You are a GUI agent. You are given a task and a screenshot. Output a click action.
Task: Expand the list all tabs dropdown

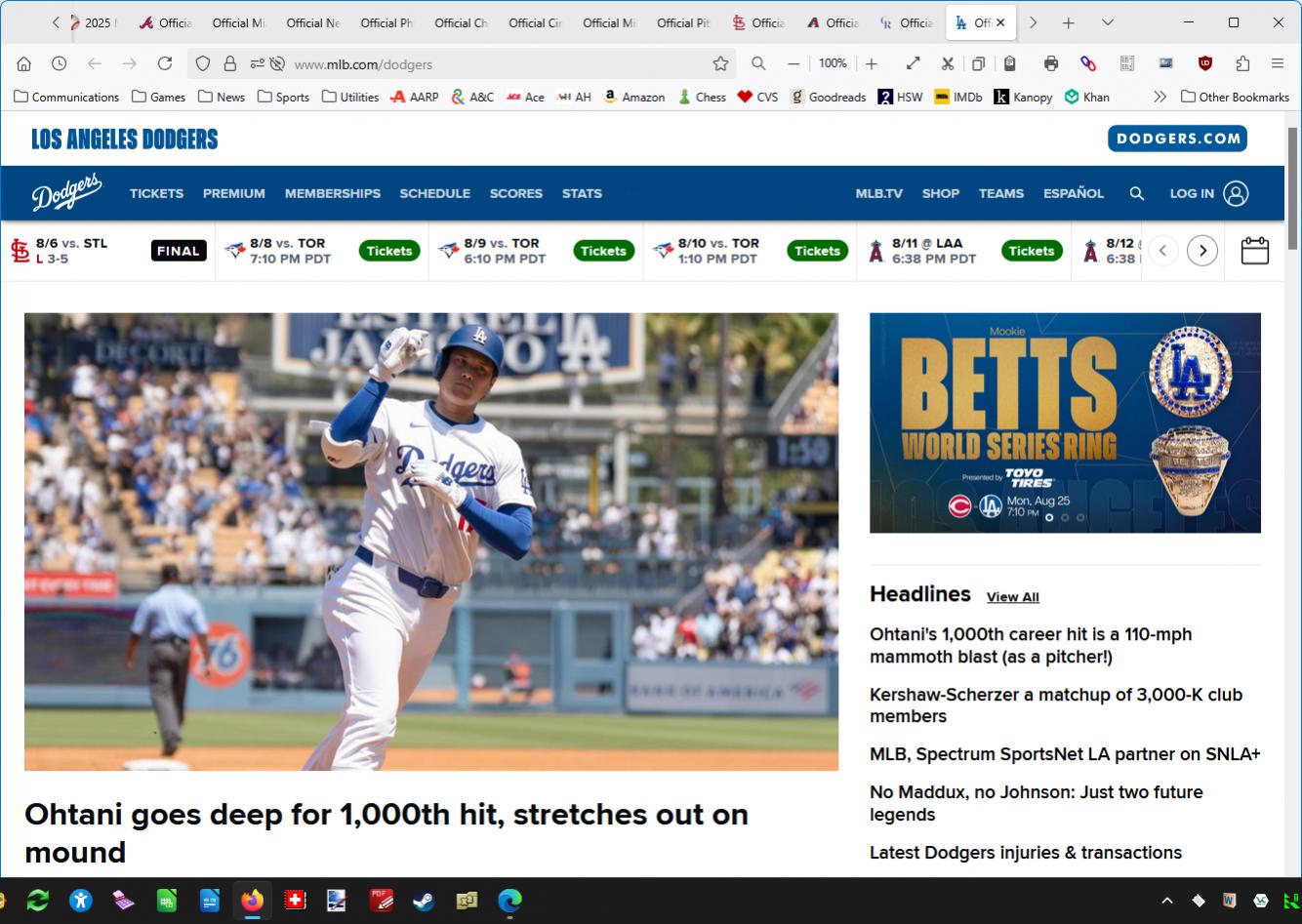[x=1107, y=22]
